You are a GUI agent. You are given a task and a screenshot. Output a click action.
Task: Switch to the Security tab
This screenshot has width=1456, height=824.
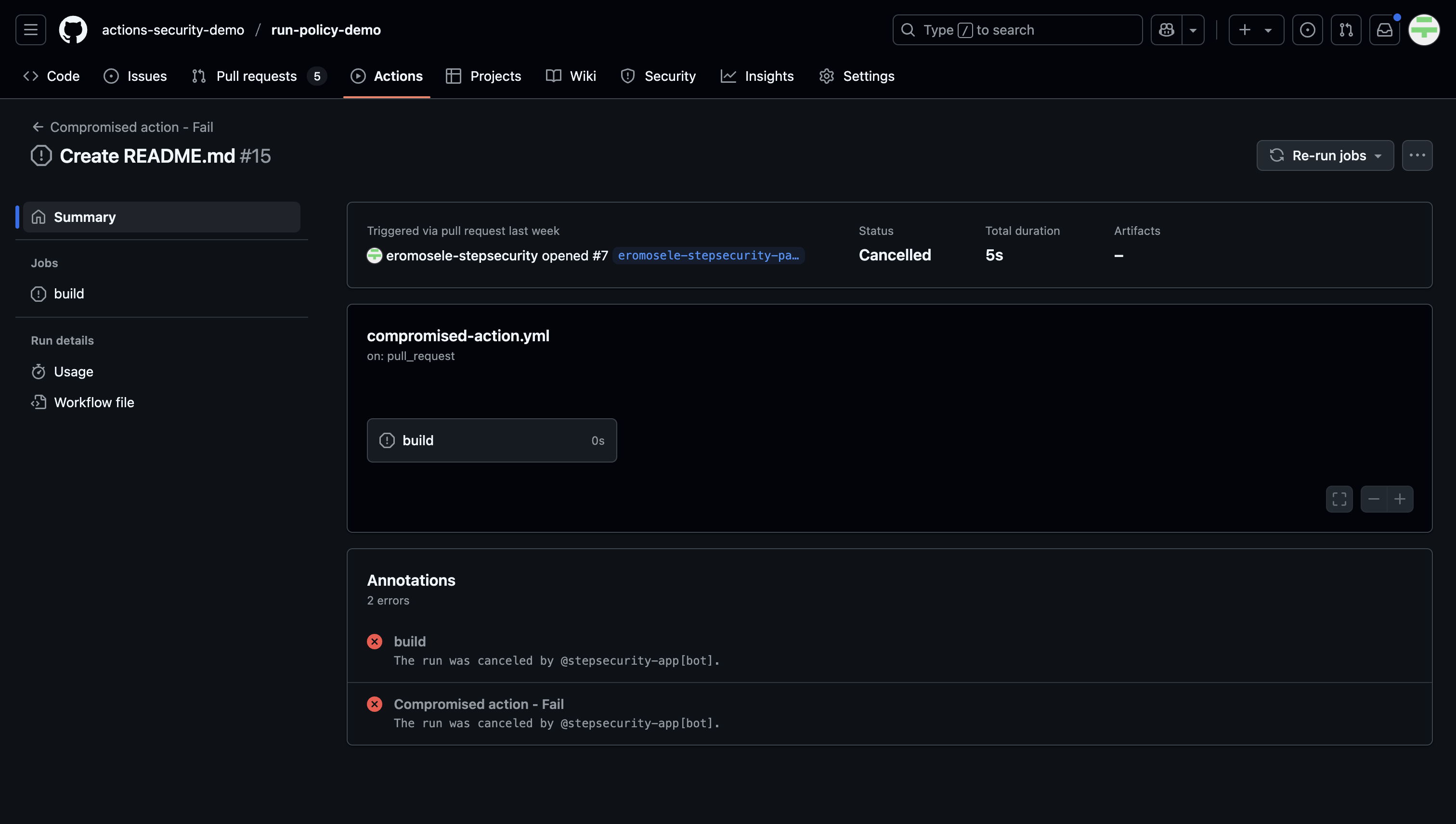tap(658, 76)
